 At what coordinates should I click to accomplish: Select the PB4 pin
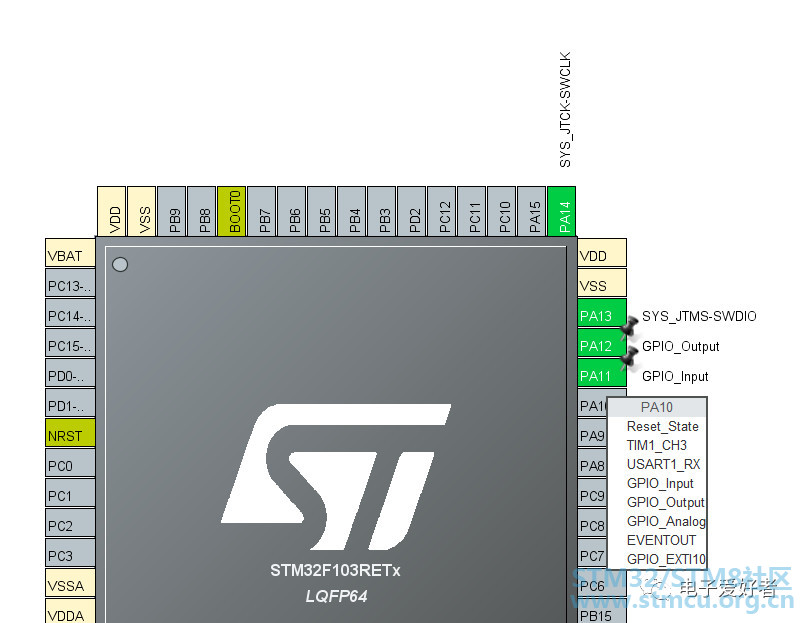pyautogui.click(x=352, y=211)
